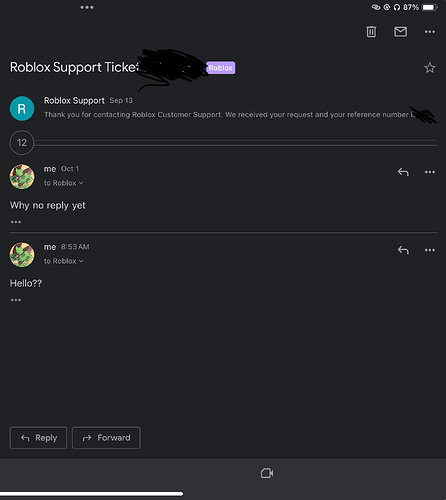This screenshot has height=500, width=446.
Task: Click the Forward button
Action: coord(106,438)
